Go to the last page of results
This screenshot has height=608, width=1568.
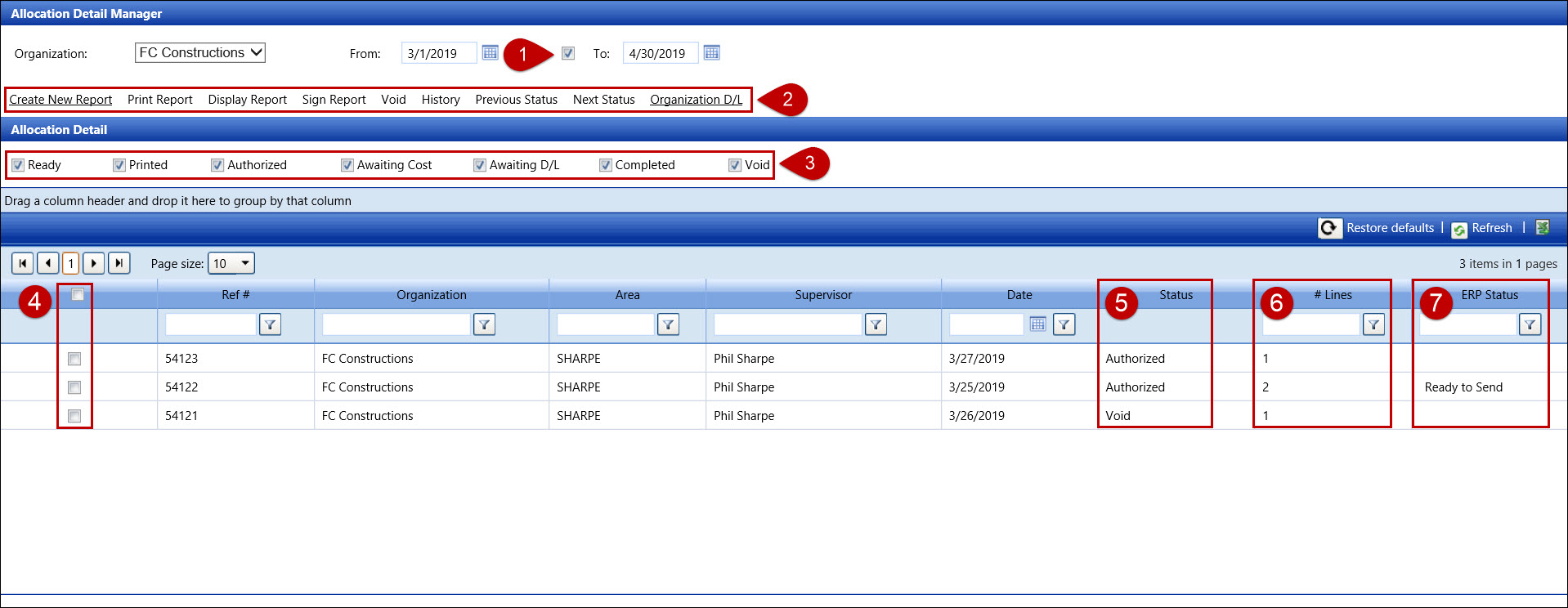pos(119,263)
